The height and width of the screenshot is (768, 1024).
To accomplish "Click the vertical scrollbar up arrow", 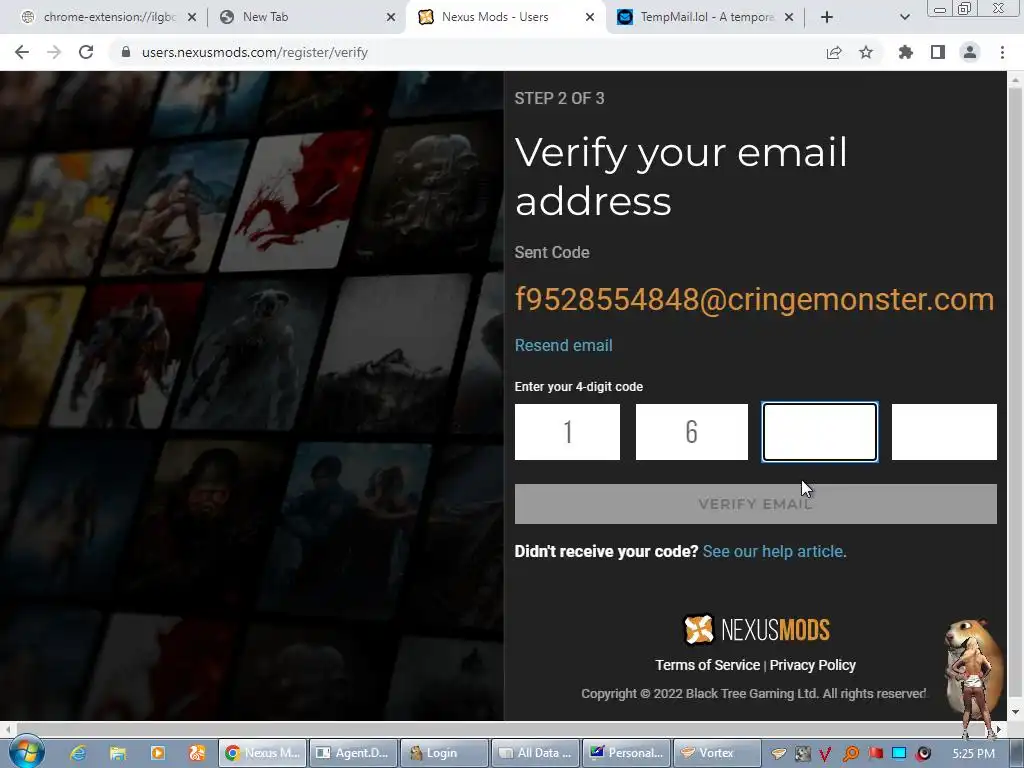I will (1015, 80).
